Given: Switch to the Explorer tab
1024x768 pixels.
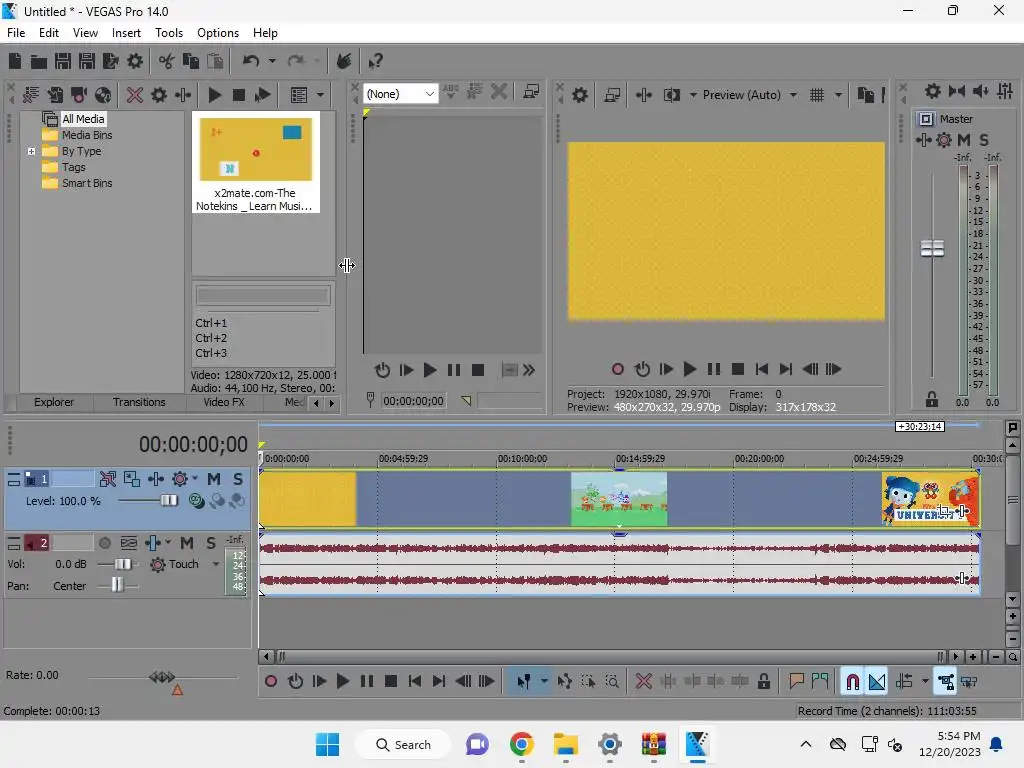Looking at the screenshot, I should [x=54, y=402].
